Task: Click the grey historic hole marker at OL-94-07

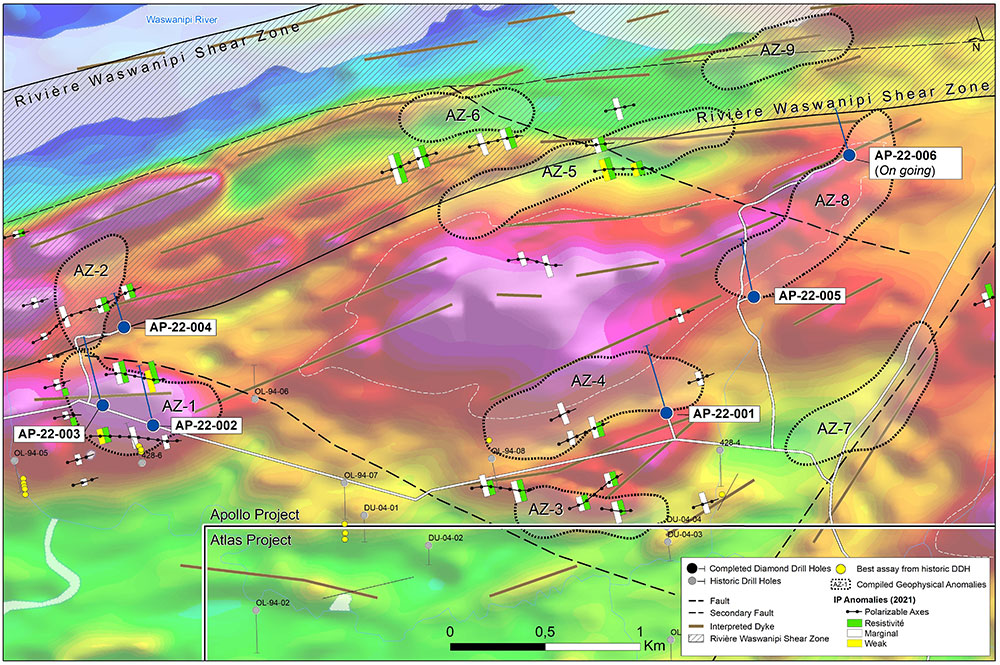Action: [x=344, y=483]
